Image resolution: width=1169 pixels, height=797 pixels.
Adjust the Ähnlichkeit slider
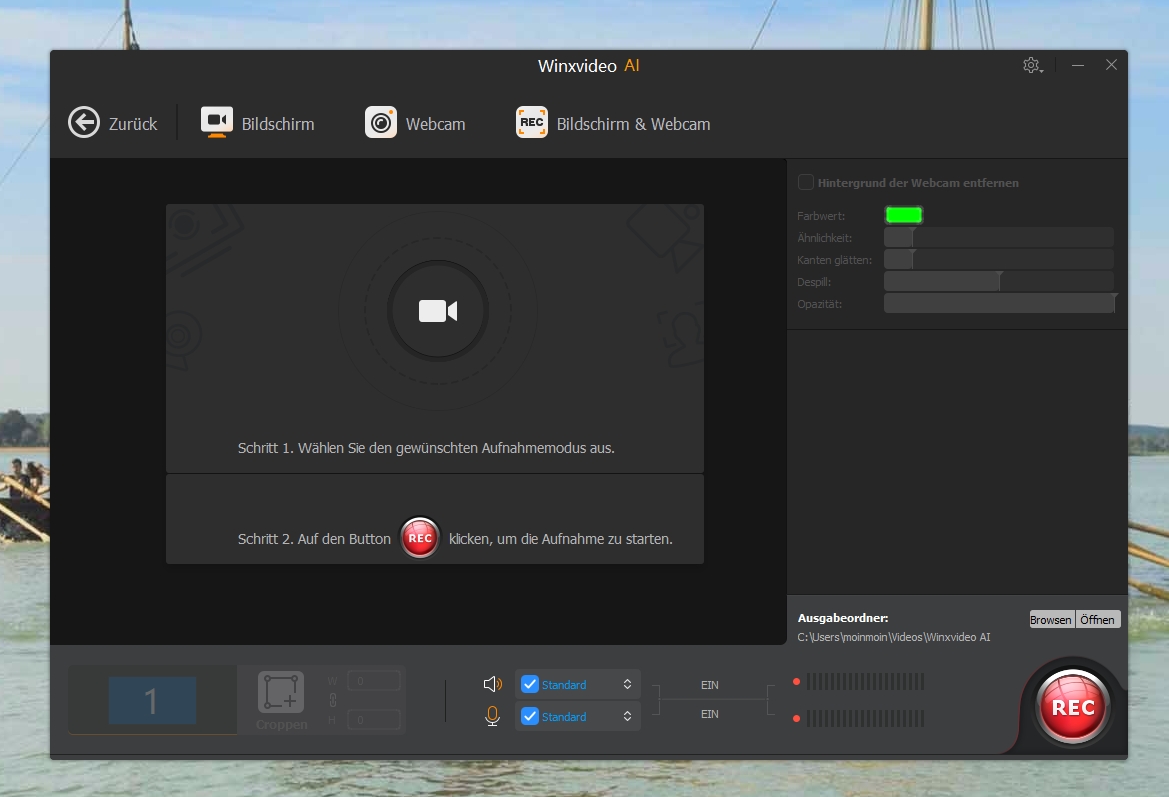998,238
